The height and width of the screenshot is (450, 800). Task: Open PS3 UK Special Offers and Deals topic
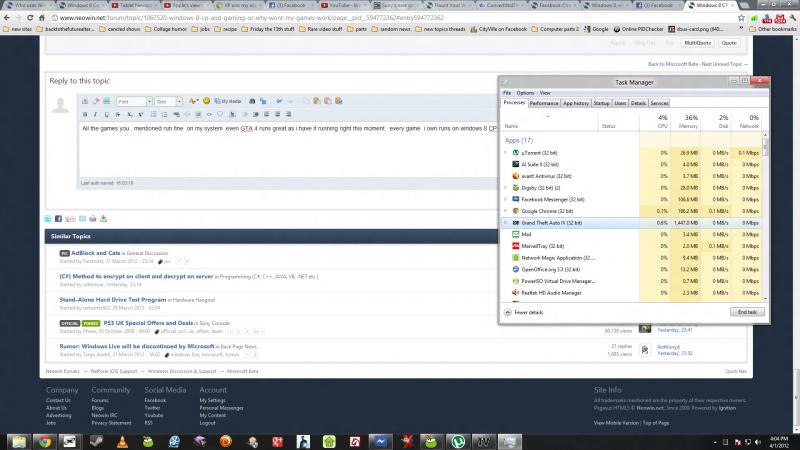click(x=148, y=323)
